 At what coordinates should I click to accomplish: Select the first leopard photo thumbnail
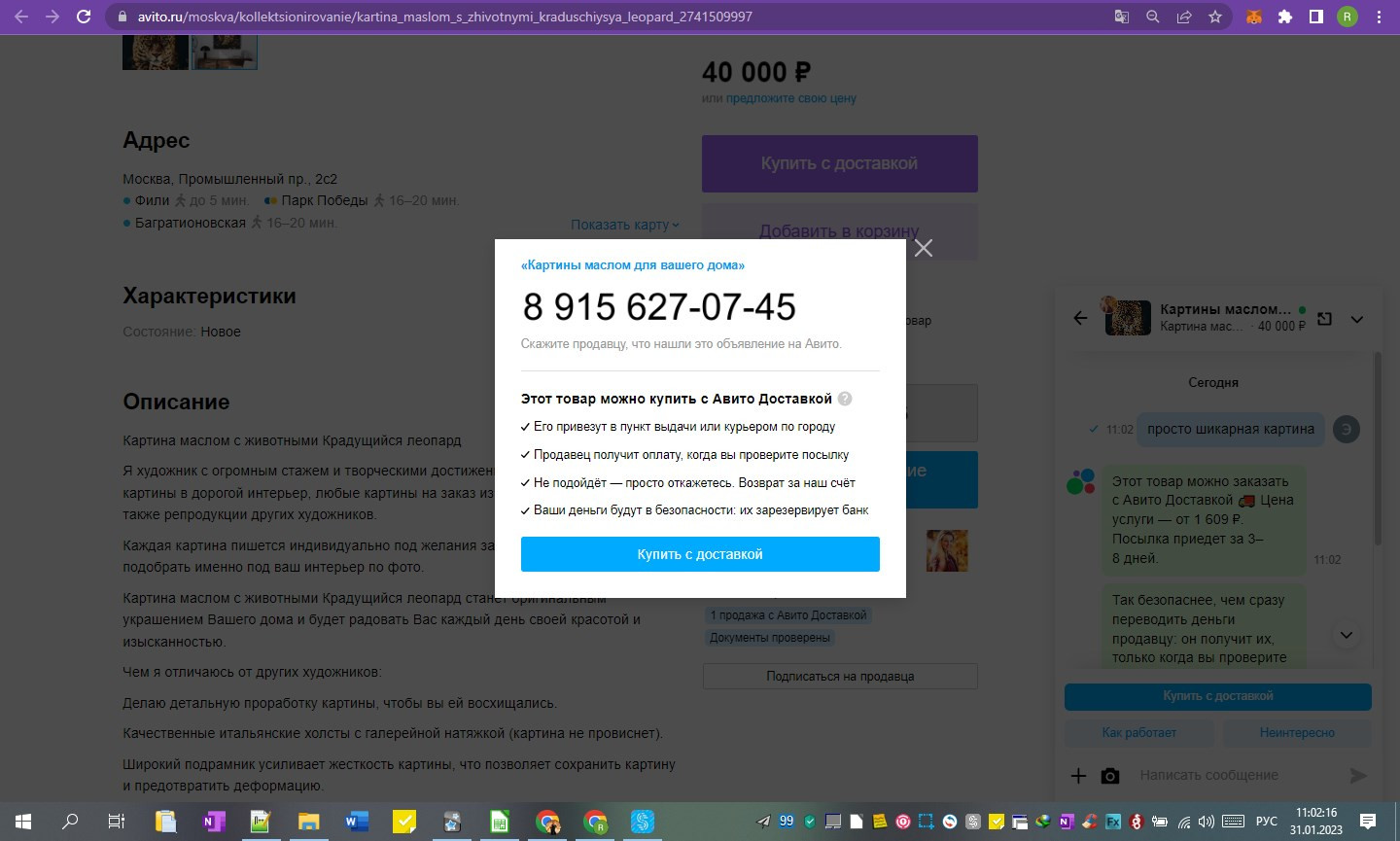point(156,53)
